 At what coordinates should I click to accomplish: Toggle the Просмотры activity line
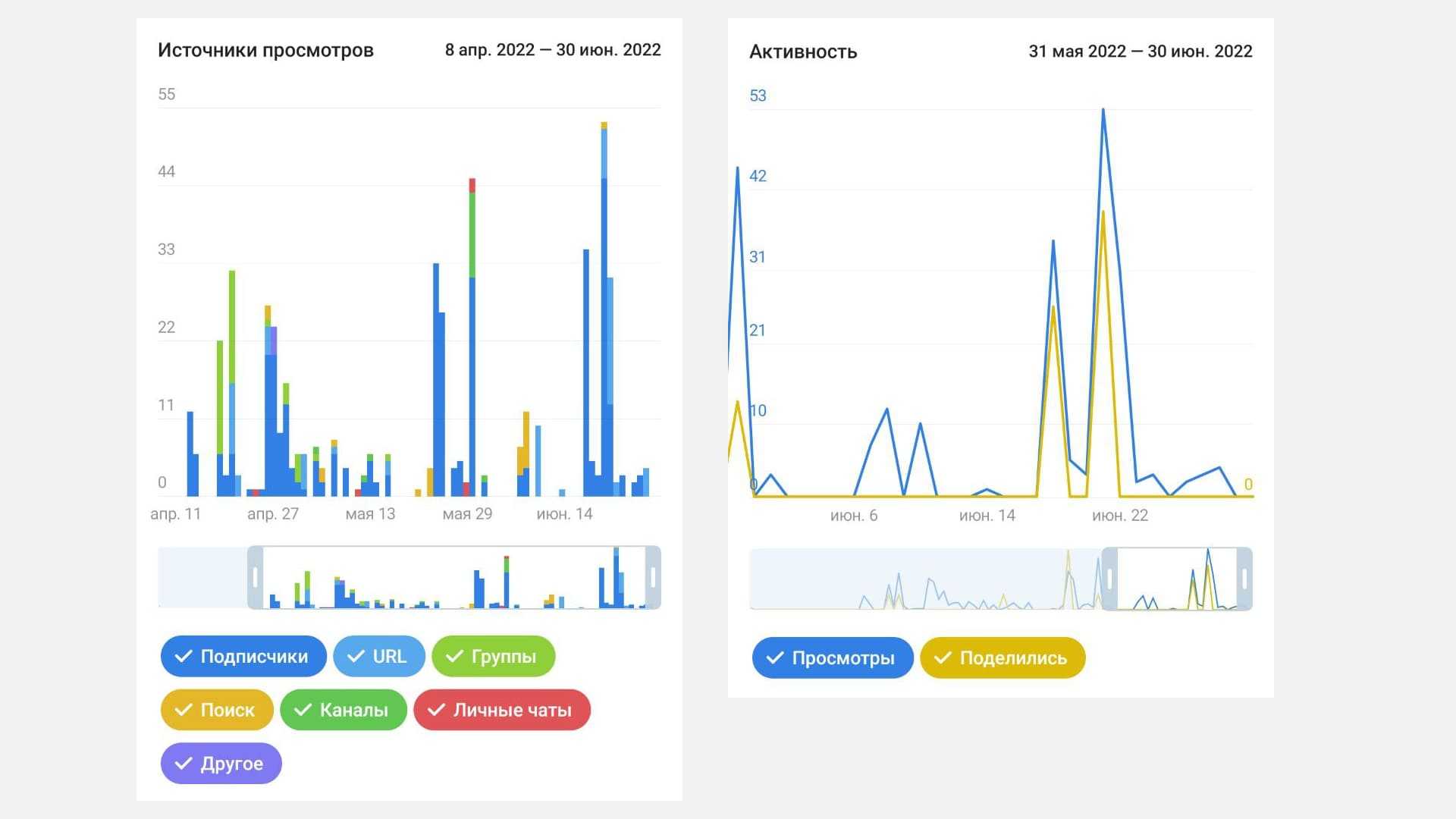point(833,658)
